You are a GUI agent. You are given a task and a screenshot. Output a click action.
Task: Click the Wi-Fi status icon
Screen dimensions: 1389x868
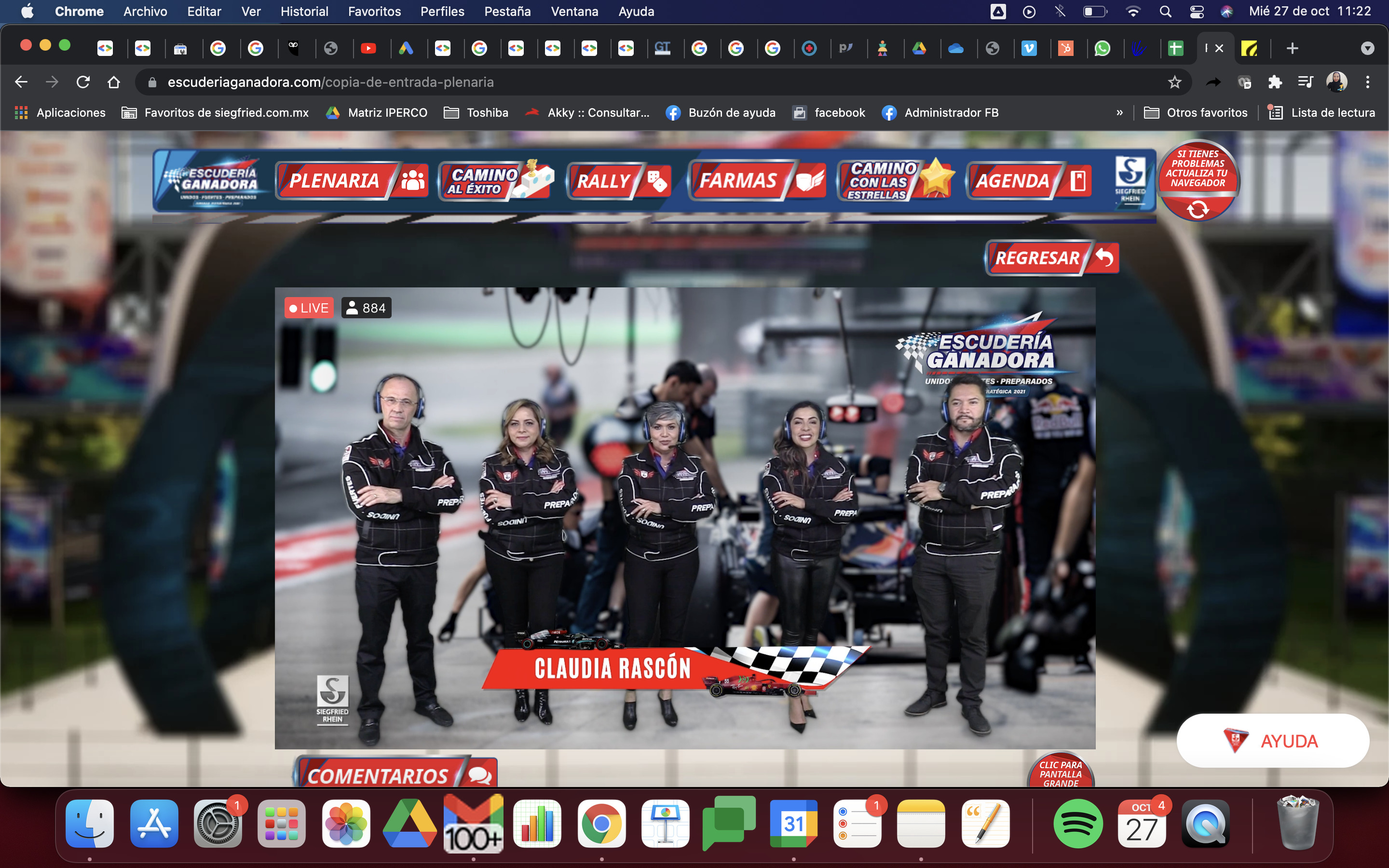coord(1133,12)
